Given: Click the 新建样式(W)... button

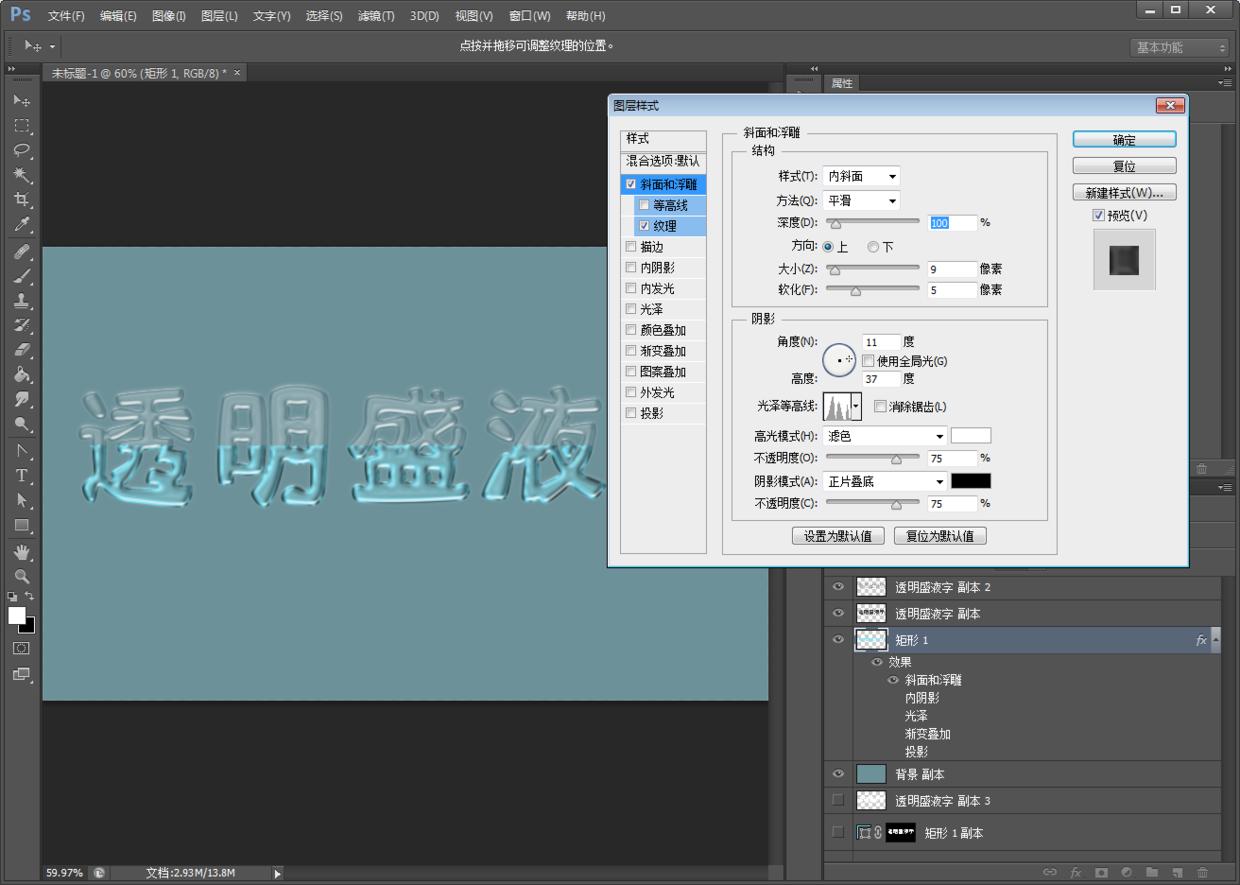Looking at the screenshot, I should click(x=1124, y=193).
